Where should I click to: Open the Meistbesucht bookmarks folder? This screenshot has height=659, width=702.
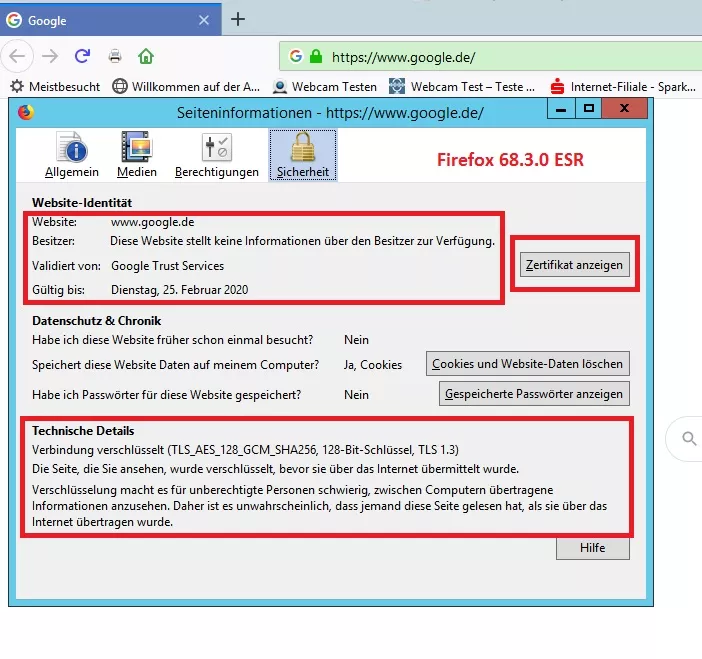click(x=56, y=86)
